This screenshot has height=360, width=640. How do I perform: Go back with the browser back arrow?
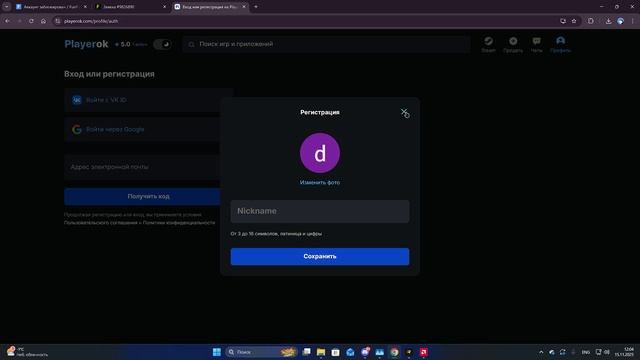pos(7,21)
